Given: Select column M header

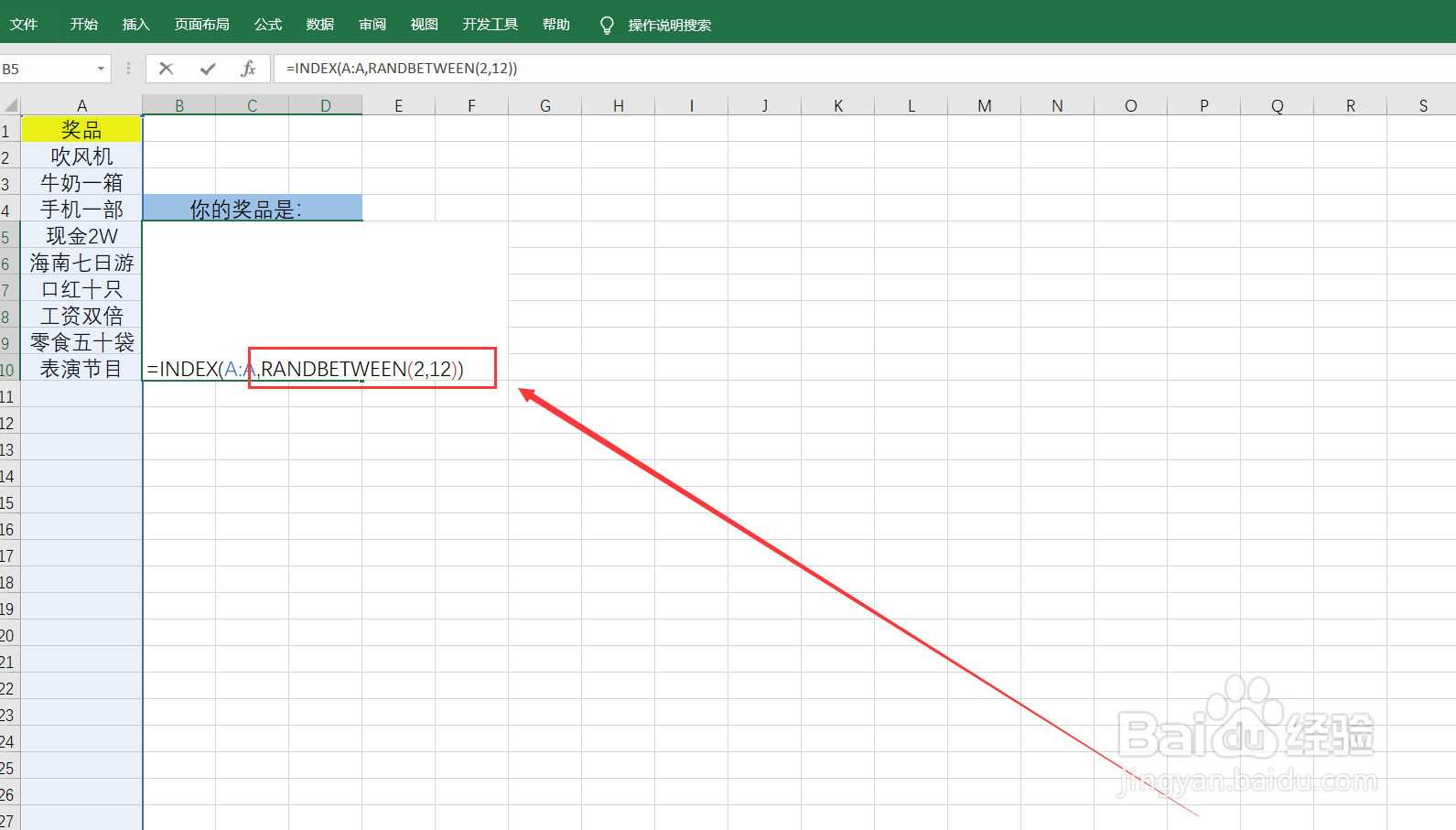Looking at the screenshot, I should pyautogui.click(x=985, y=105).
